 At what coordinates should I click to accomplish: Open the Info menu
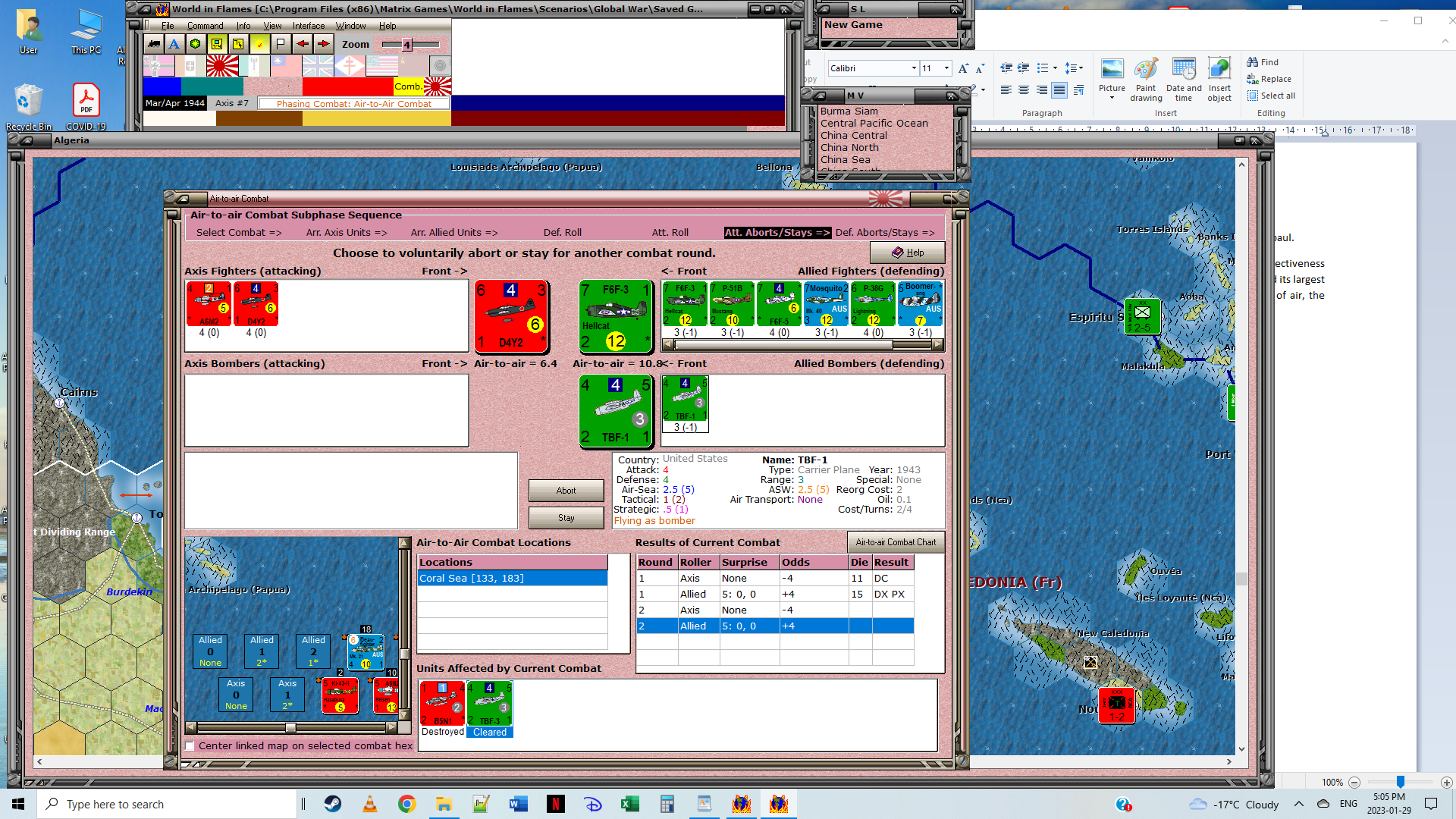[x=243, y=26]
